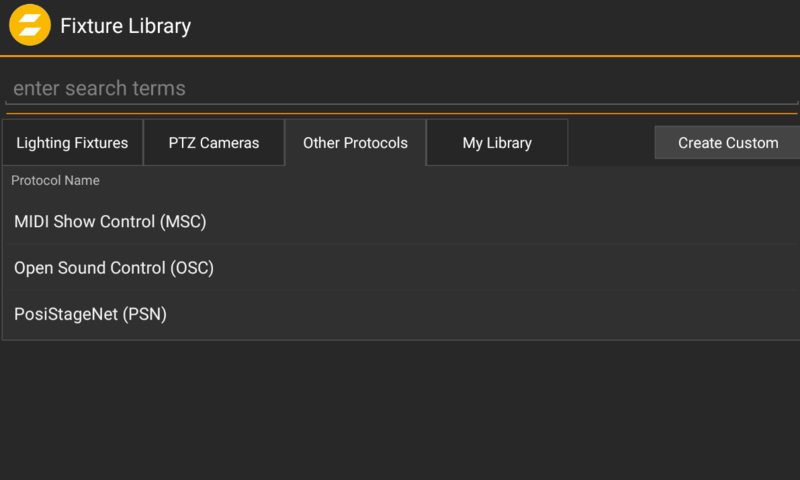Image resolution: width=800 pixels, height=480 pixels.
Task: Click the word Cameras in the PTZ tab
Action: click(x=230, y=143)
